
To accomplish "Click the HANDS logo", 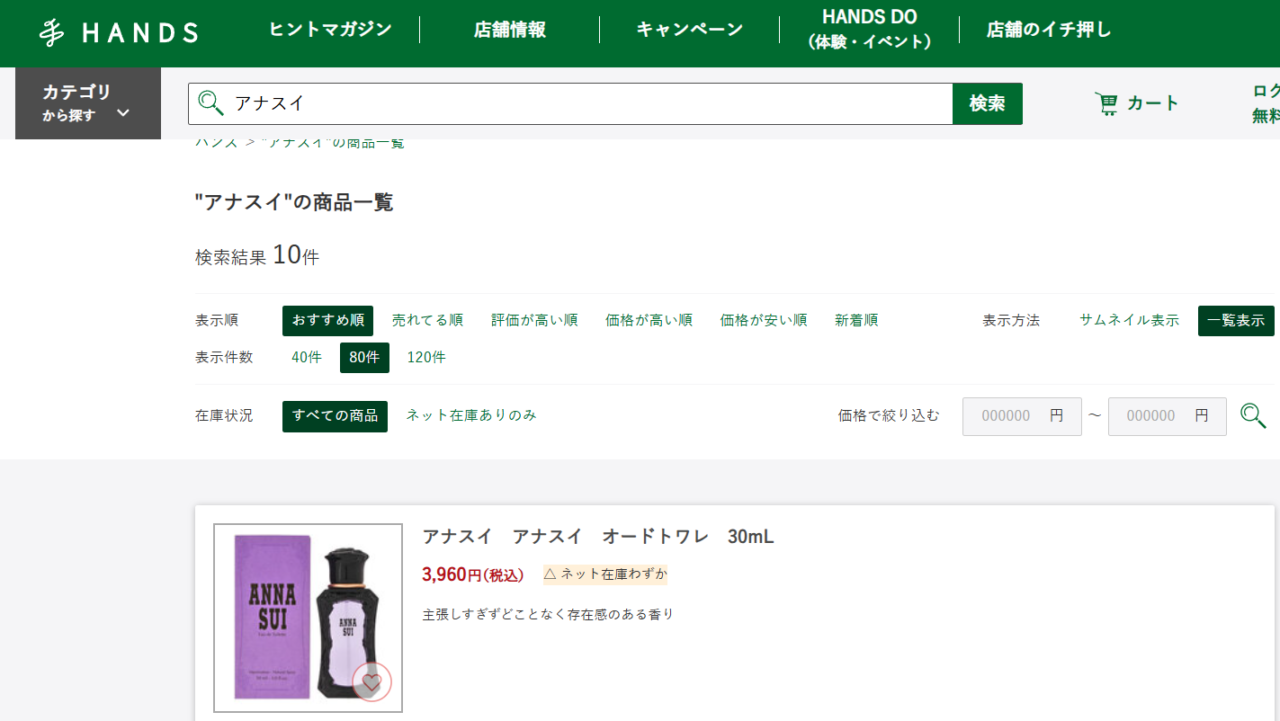I will click(118, 33).
